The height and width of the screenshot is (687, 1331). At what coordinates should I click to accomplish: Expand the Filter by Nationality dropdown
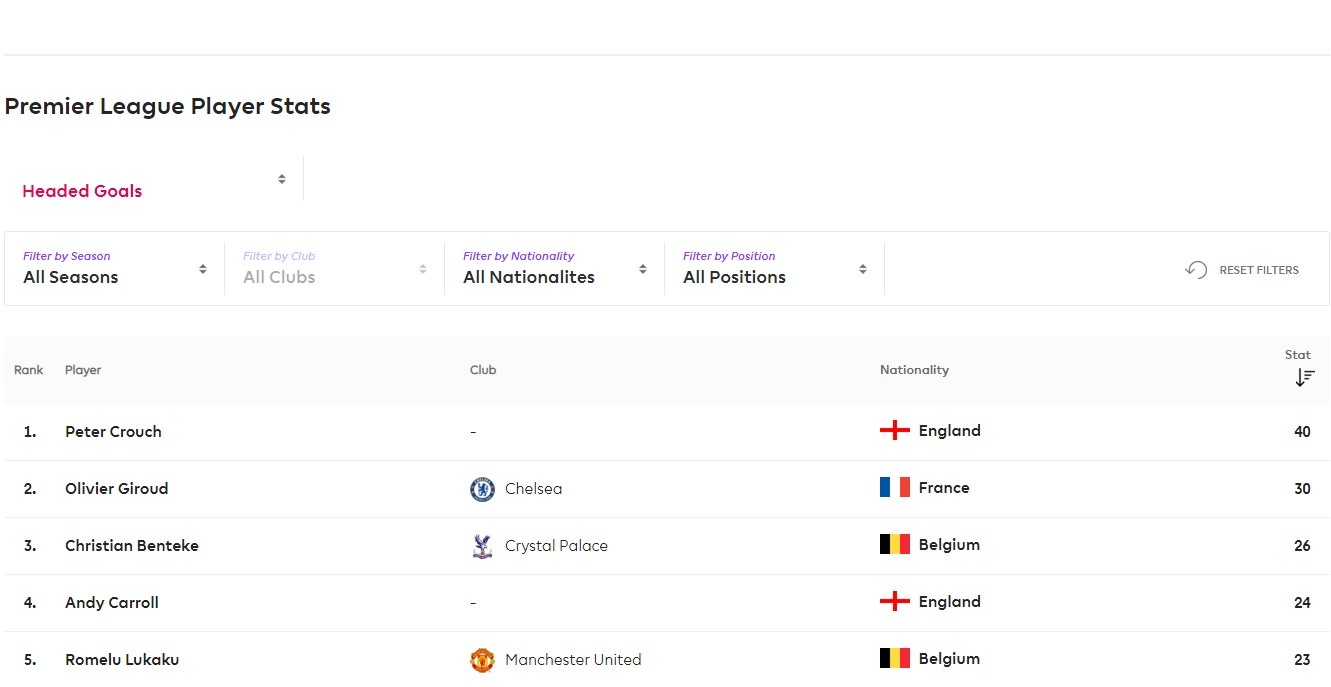pos(555,269)
